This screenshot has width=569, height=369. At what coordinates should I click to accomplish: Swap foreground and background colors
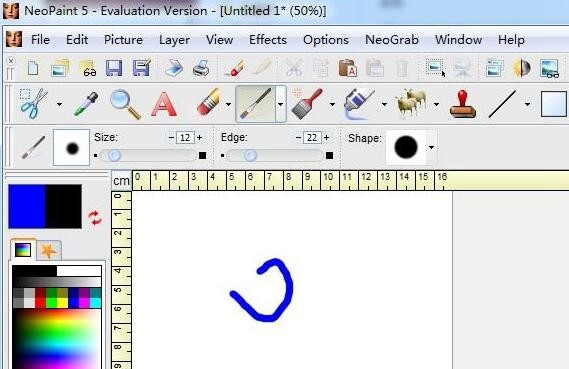tap(95, 218)
